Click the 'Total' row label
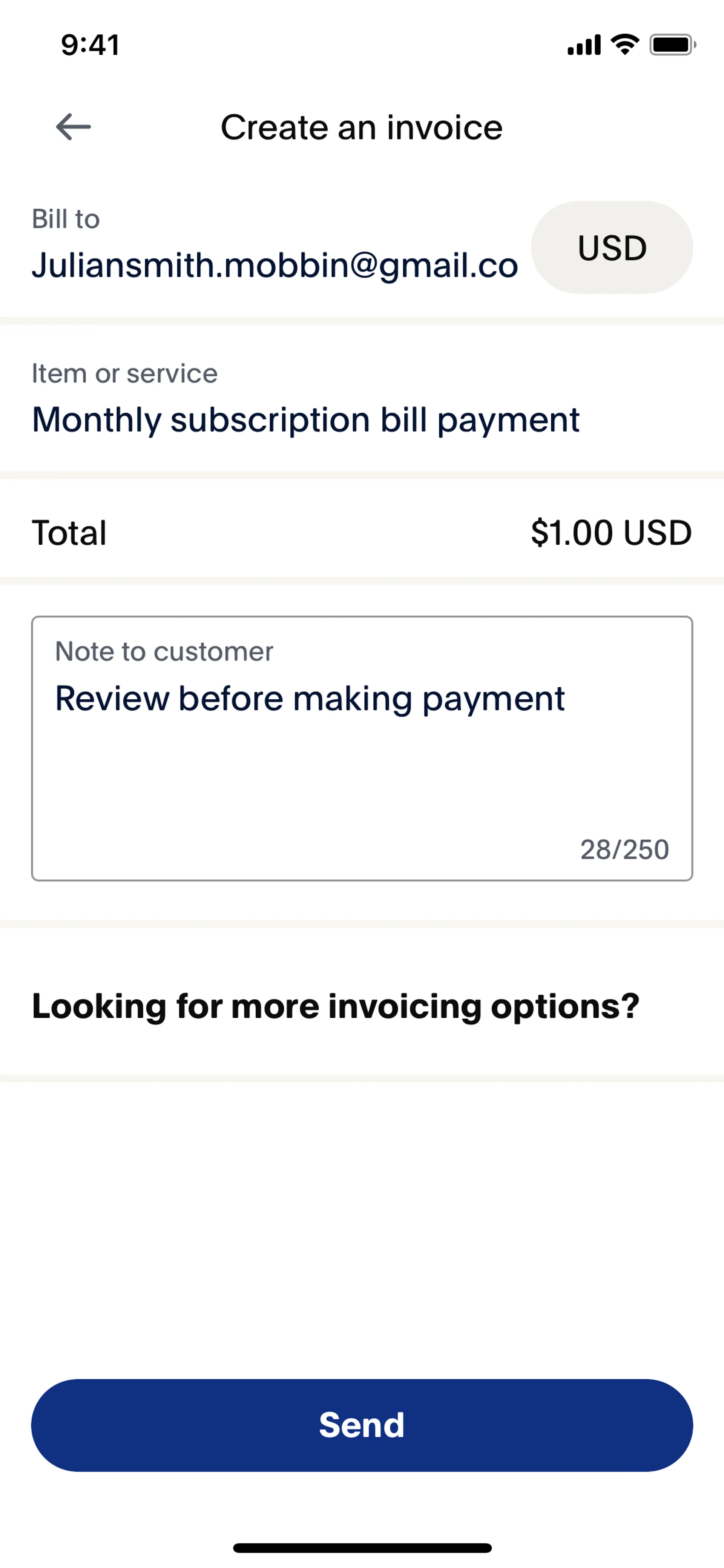This screenshot has height=1568, width=724. pos(69,533)
